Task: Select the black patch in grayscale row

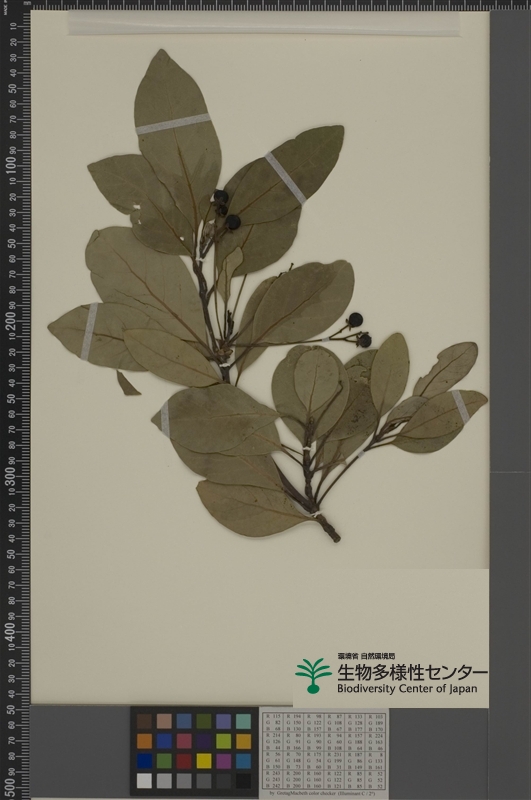Action: click(x=243, y=781)
